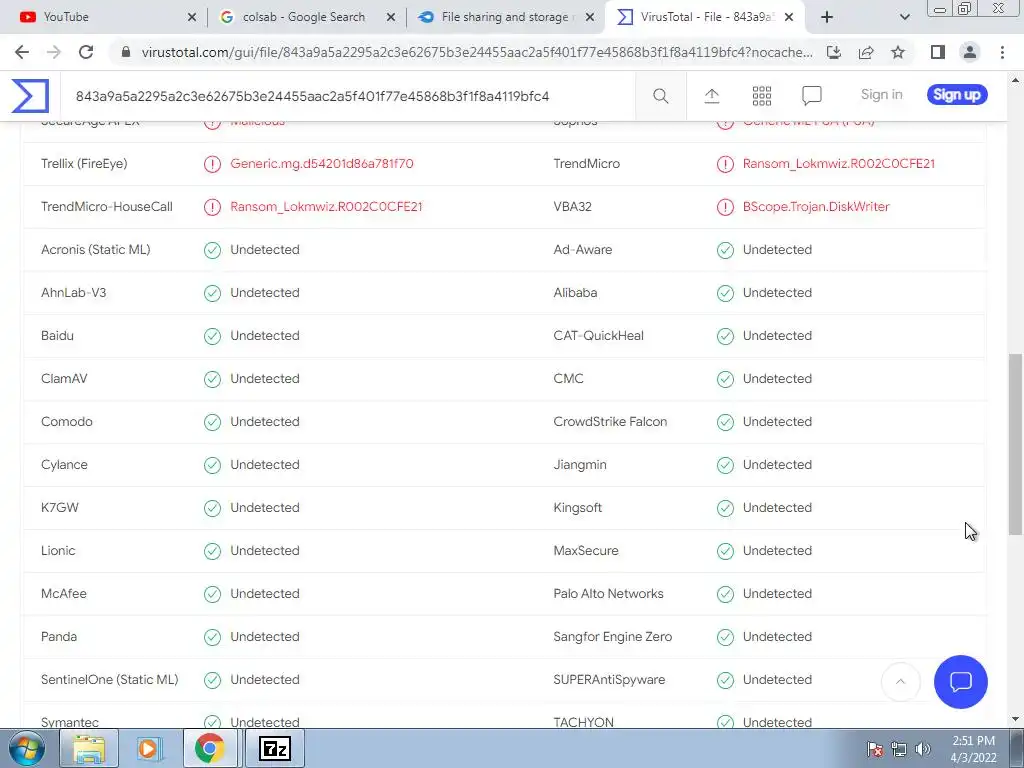1024x768 pixels.
Task: Click the BScope.Trojan.DiskWriter detection text
Action: [816, 207]
